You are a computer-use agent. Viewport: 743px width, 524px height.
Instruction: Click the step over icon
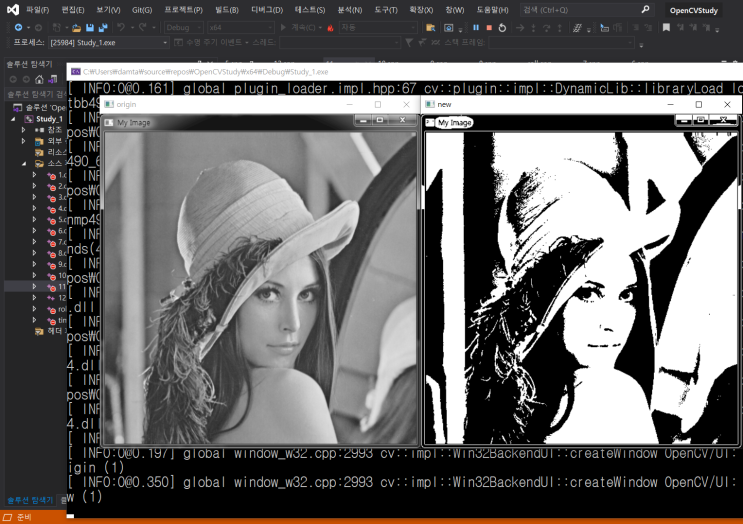coord(546,28)
